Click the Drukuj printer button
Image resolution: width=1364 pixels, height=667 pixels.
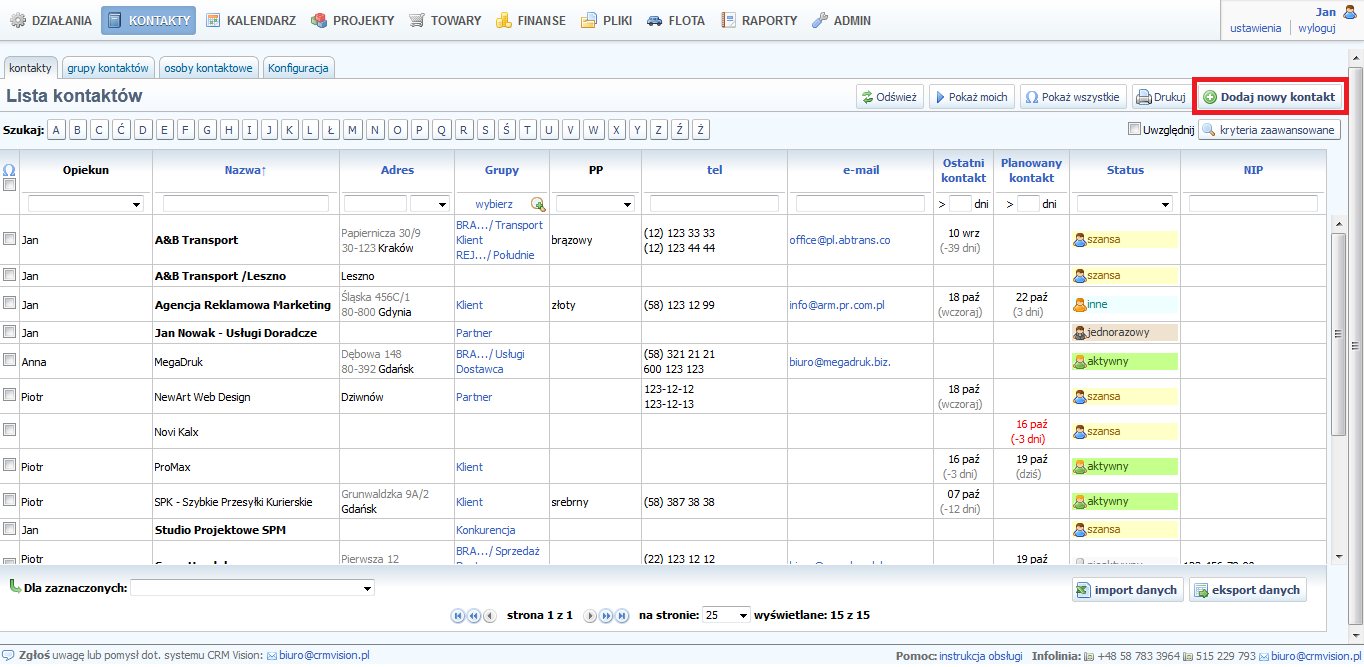click(1159, 97)
